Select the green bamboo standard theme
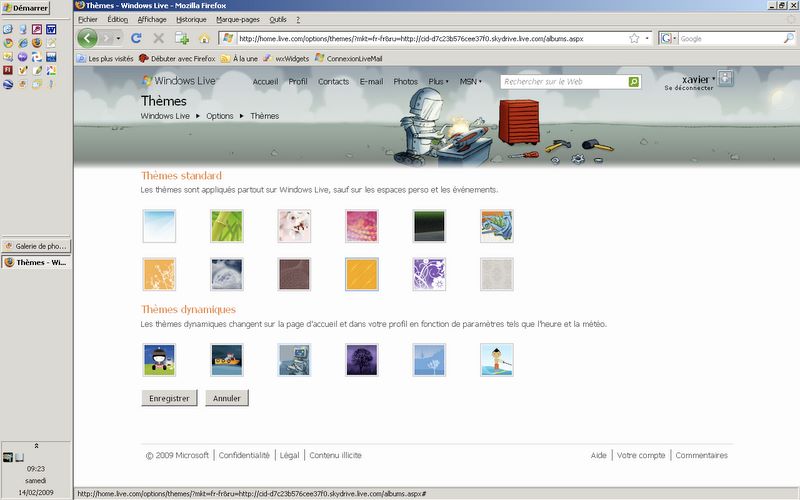Image resolution: width=800 pixels, height=500 pixels. (x=227, y=226)
